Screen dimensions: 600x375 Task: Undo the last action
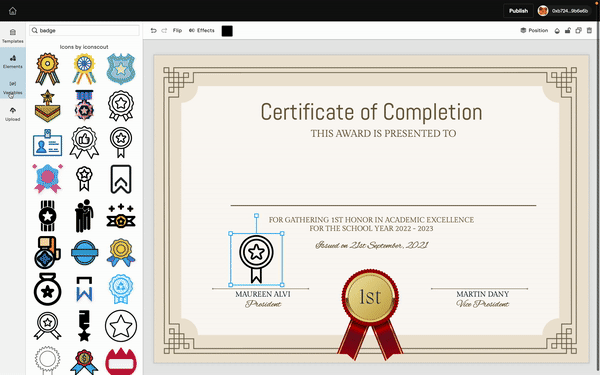[153, 31]
